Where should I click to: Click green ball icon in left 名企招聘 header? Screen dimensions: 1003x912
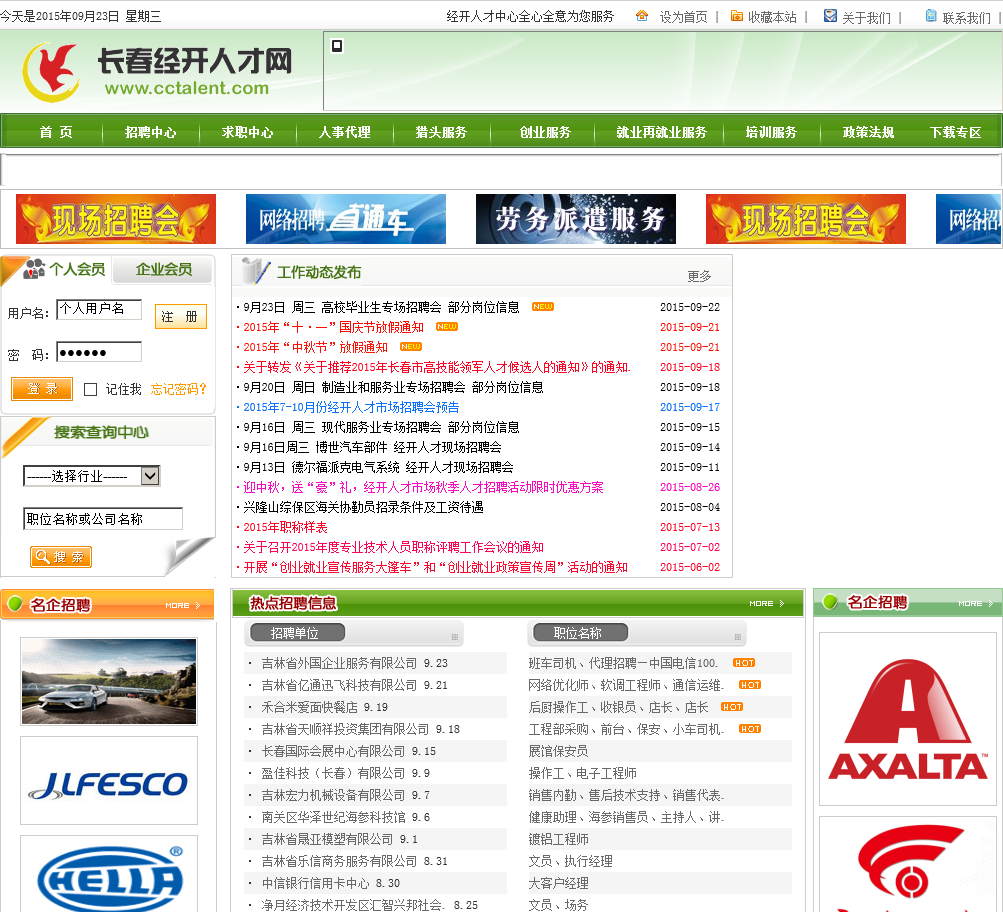15,604
